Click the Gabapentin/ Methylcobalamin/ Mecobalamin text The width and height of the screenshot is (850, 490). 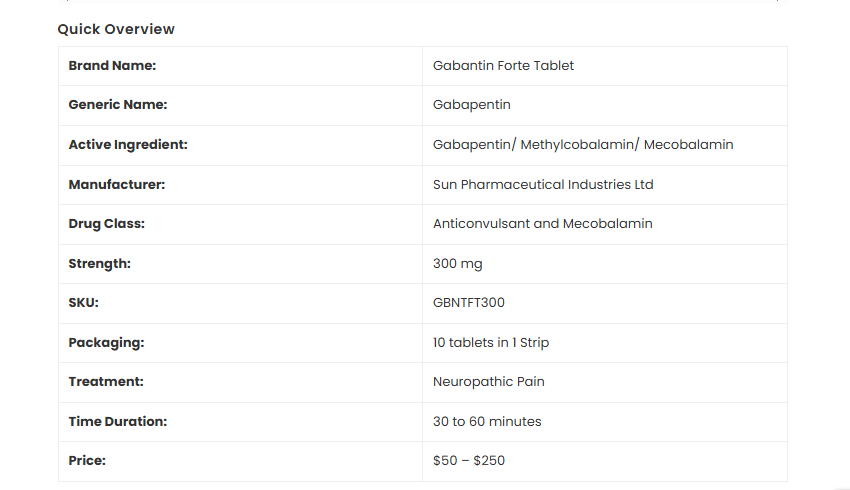coord(583,145)
